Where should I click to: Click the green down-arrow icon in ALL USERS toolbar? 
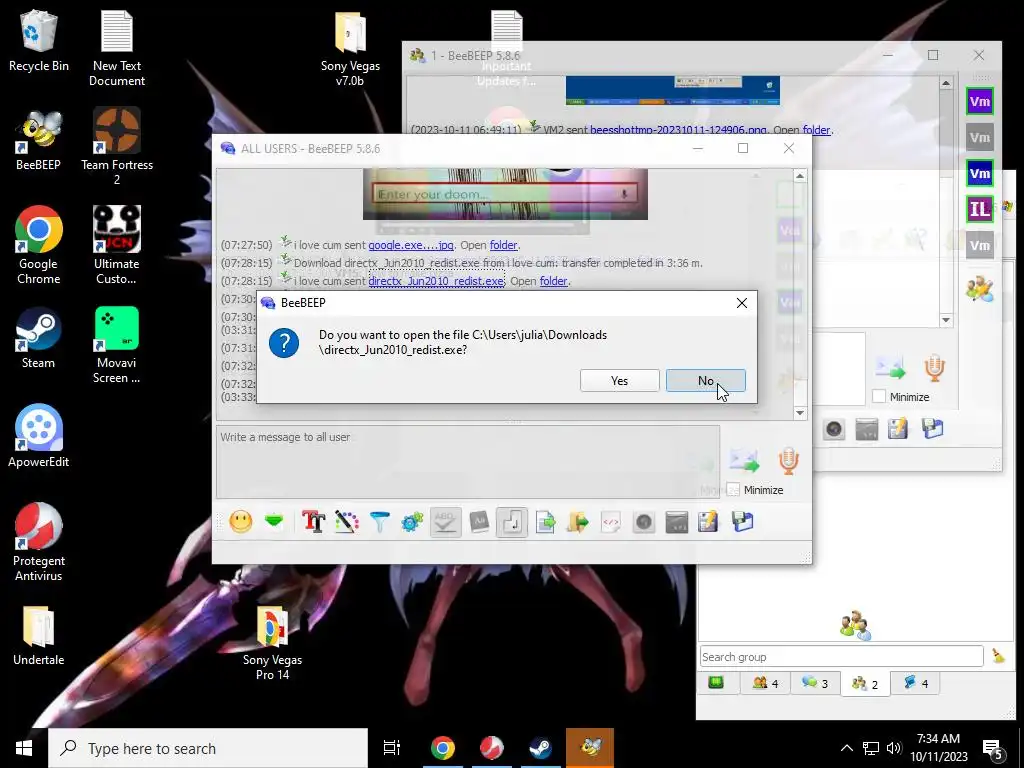(274, 522)
